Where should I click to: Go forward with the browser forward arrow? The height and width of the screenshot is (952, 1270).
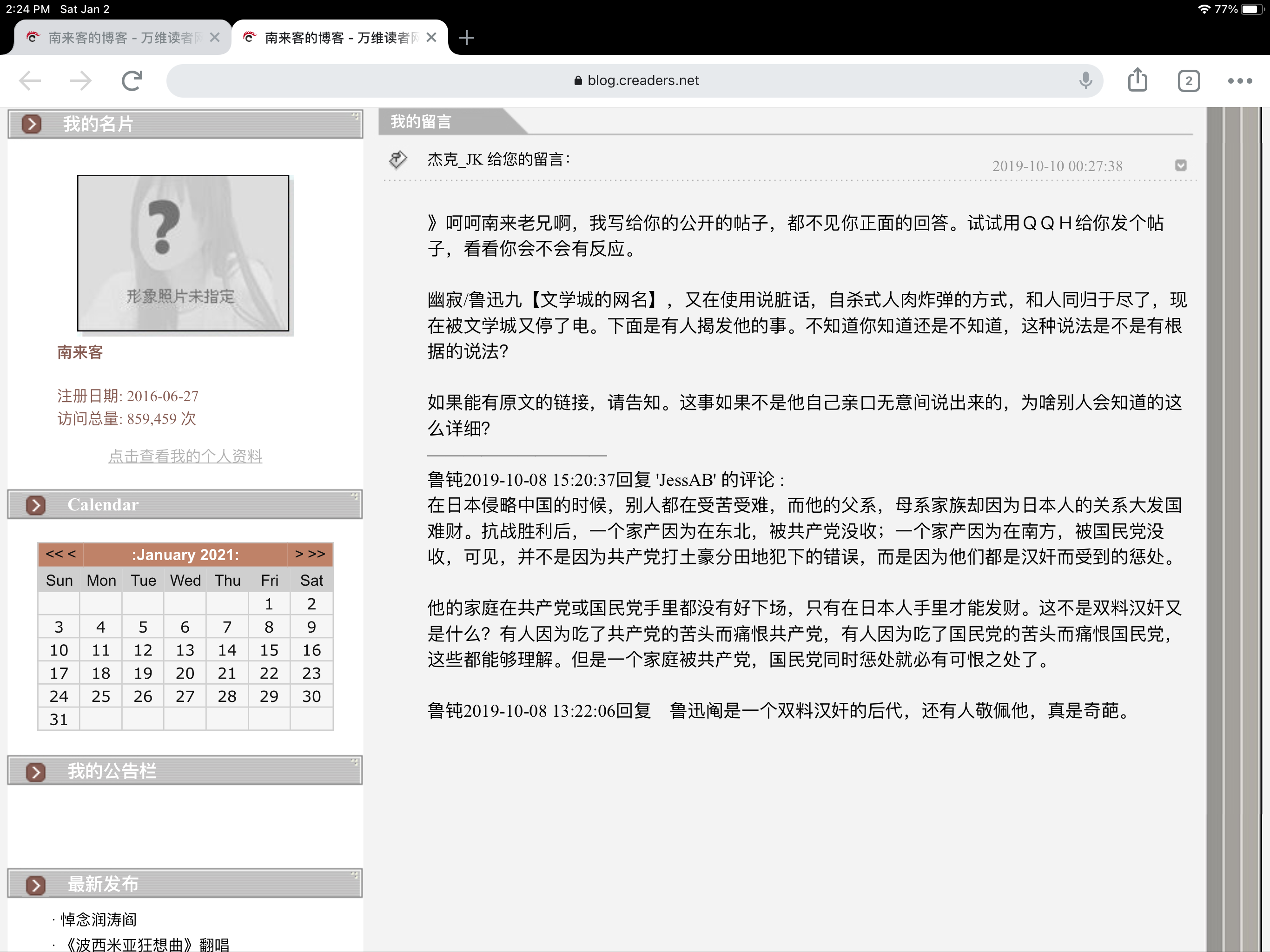(80, 80)
